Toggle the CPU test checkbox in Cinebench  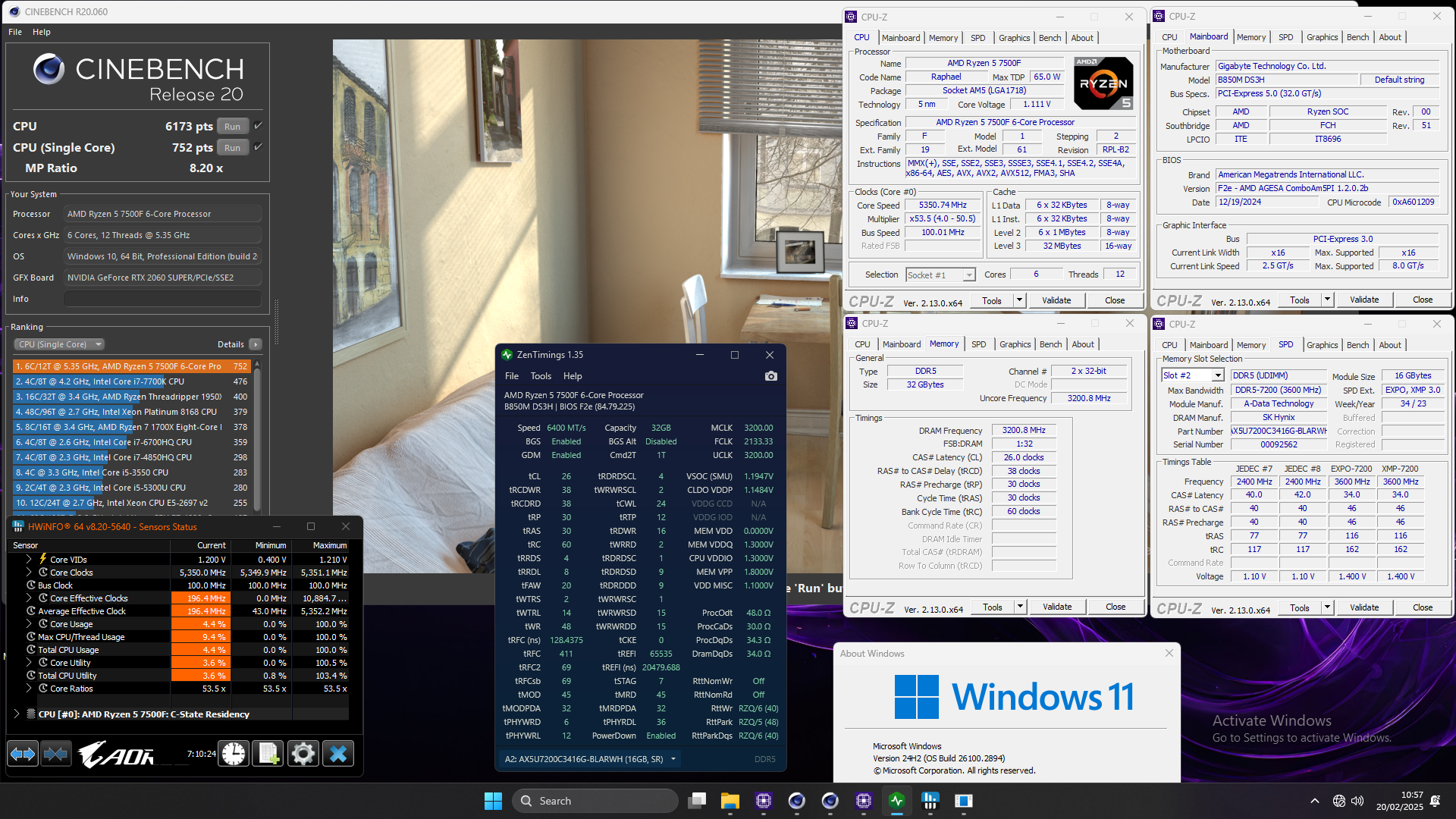pyautogui.click(x=258, y=126)
